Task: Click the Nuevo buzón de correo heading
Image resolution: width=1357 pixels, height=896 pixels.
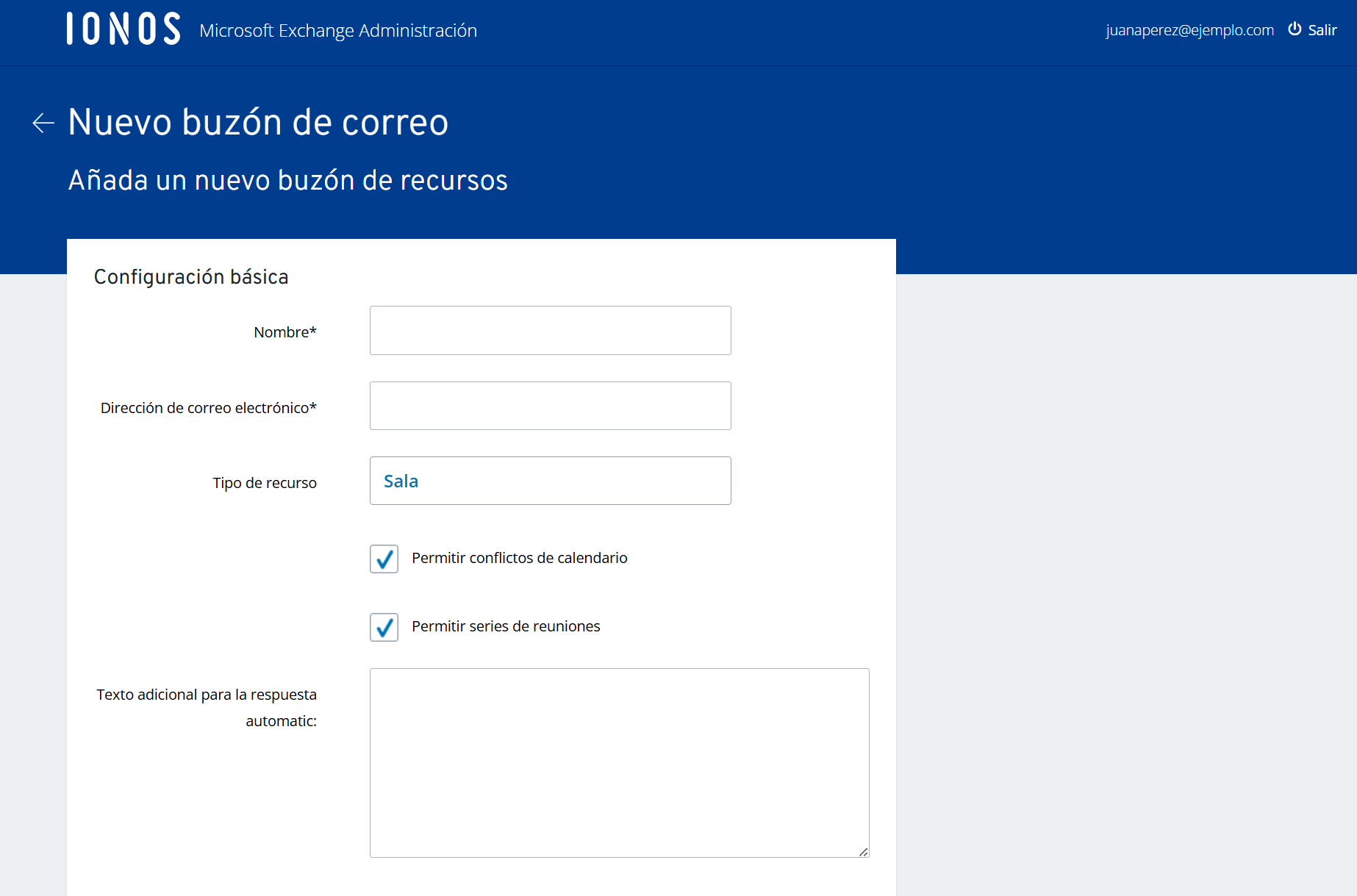Action: (x=258, y=122)
